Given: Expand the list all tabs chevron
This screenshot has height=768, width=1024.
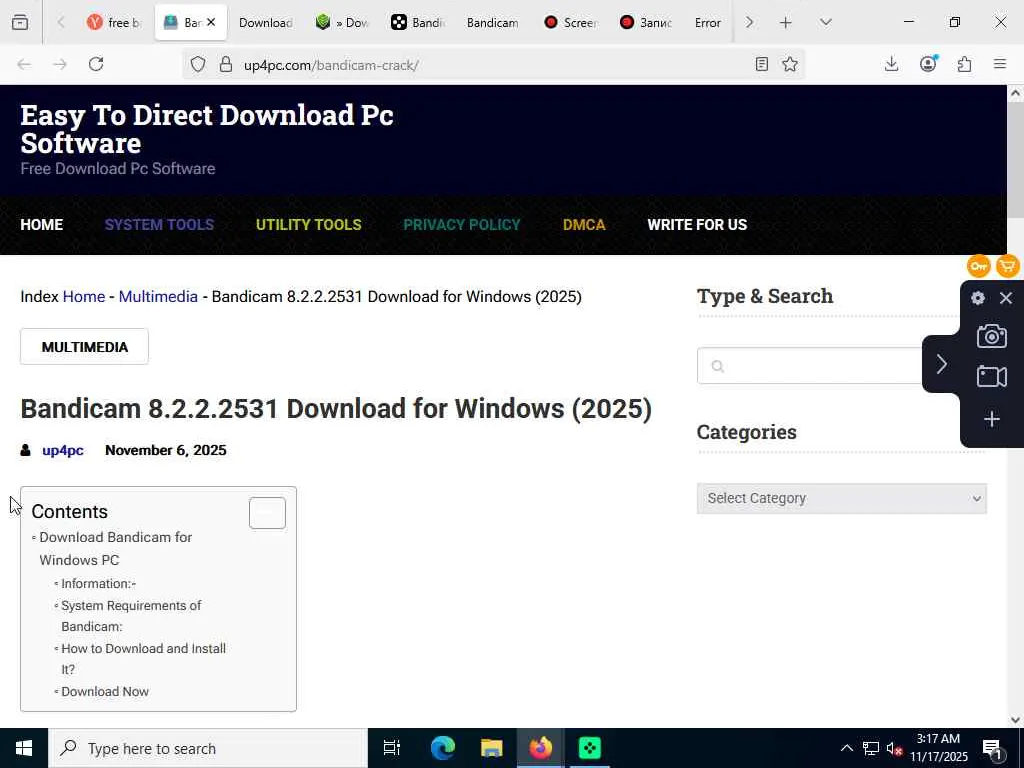Looking at the screenshot, I should click(x=825, y=22).
